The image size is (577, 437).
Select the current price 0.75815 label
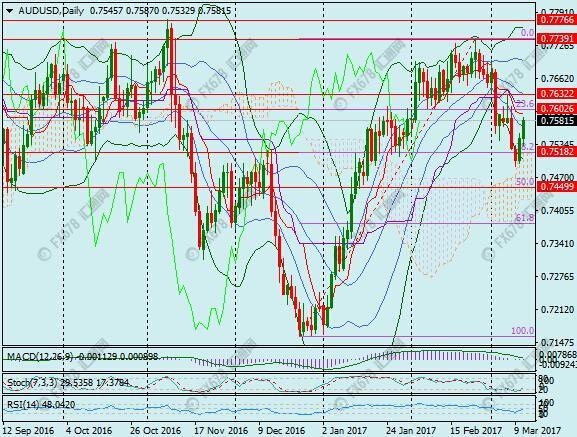coord(557,120)
